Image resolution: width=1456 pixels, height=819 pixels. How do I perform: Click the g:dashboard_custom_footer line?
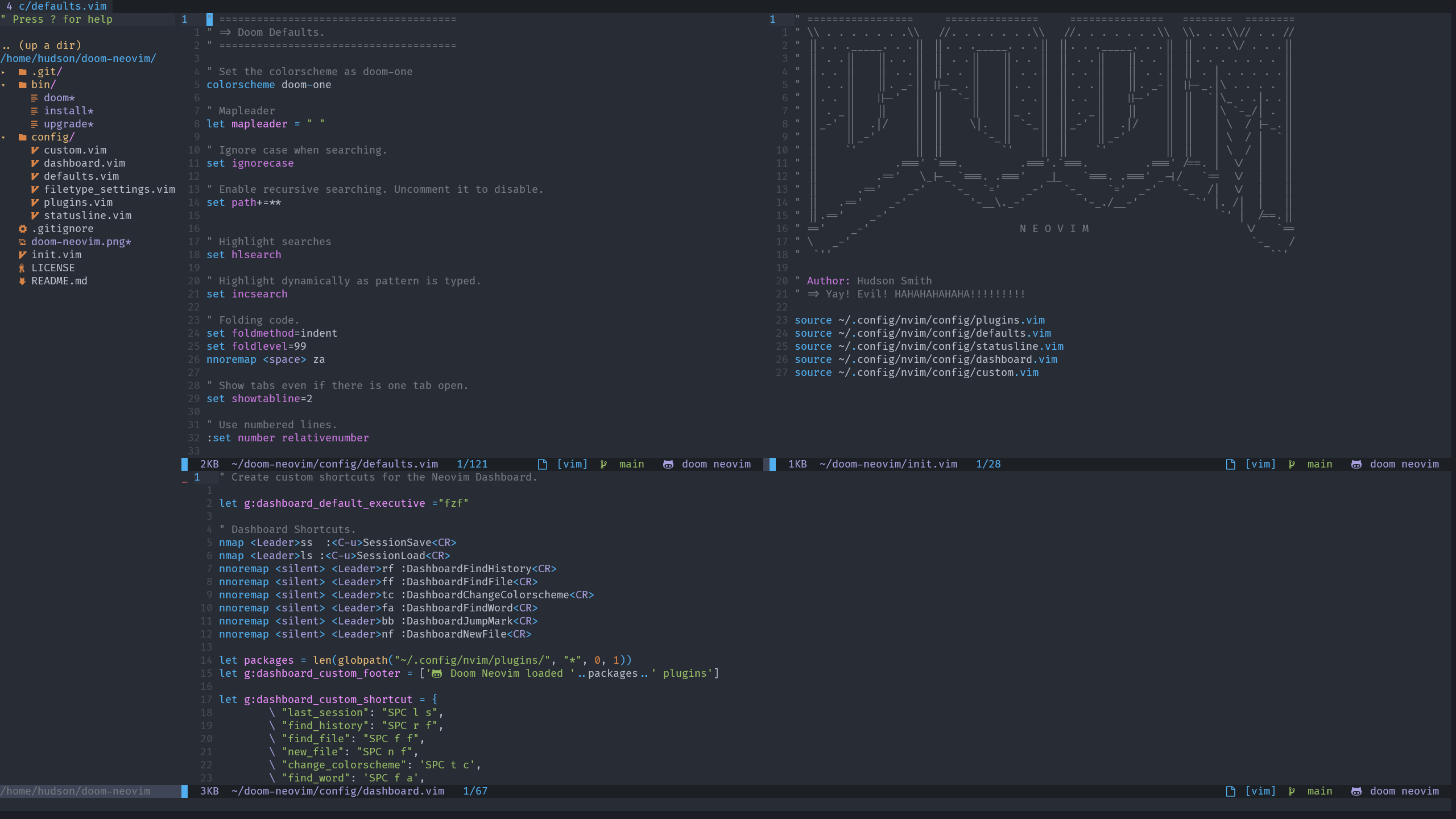coord(469,673)
